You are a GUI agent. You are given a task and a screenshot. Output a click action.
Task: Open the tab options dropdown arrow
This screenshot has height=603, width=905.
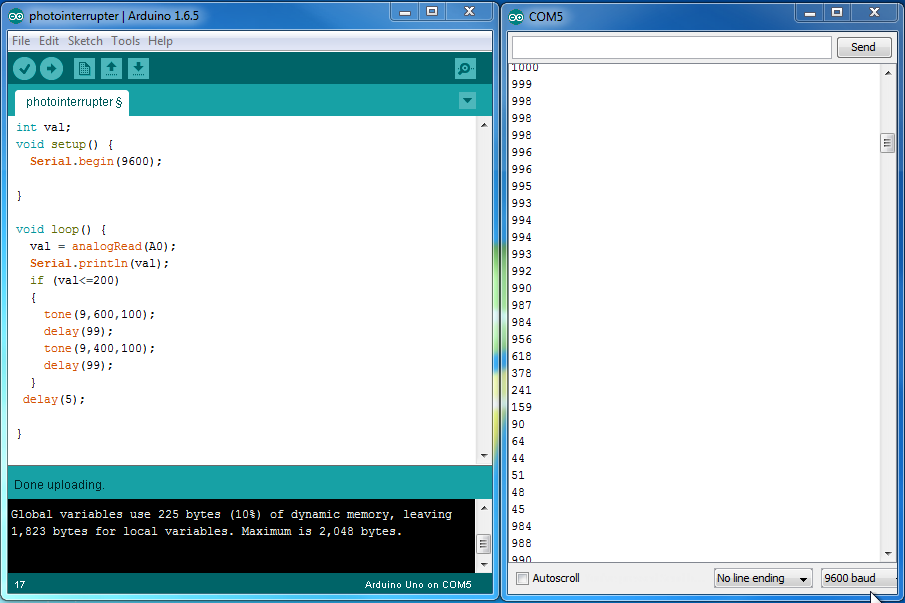tap(468, 101)
